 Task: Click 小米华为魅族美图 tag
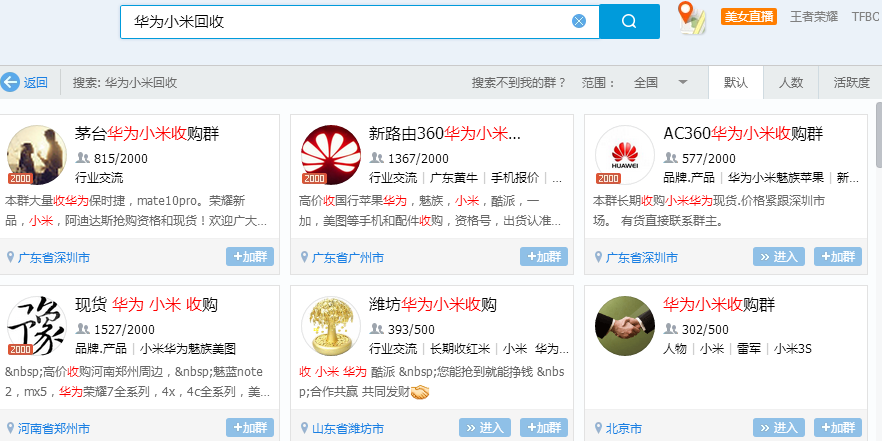[x=188, y=349]
